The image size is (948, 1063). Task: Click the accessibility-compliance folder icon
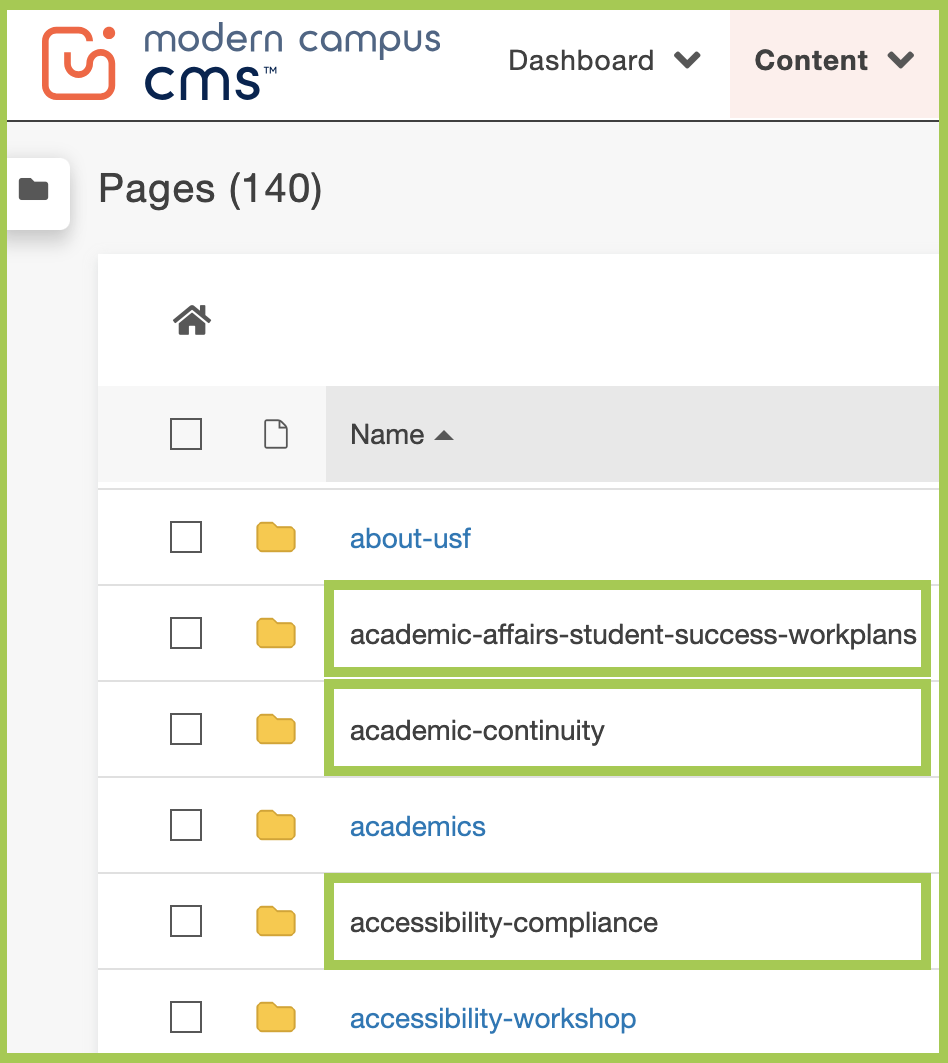pyautogui.click(x=276, y=921)
